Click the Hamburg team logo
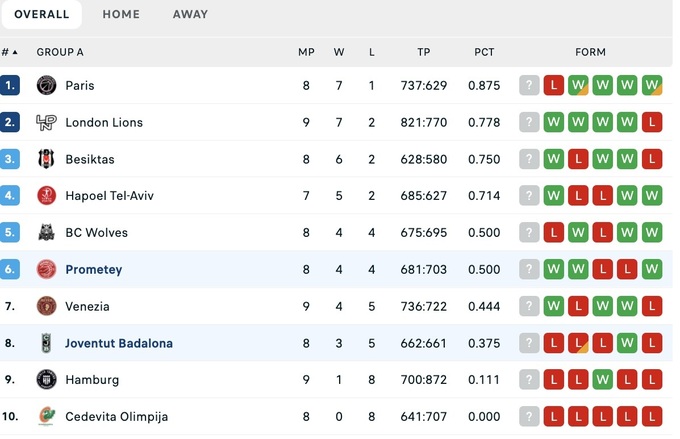 point(46,380)
